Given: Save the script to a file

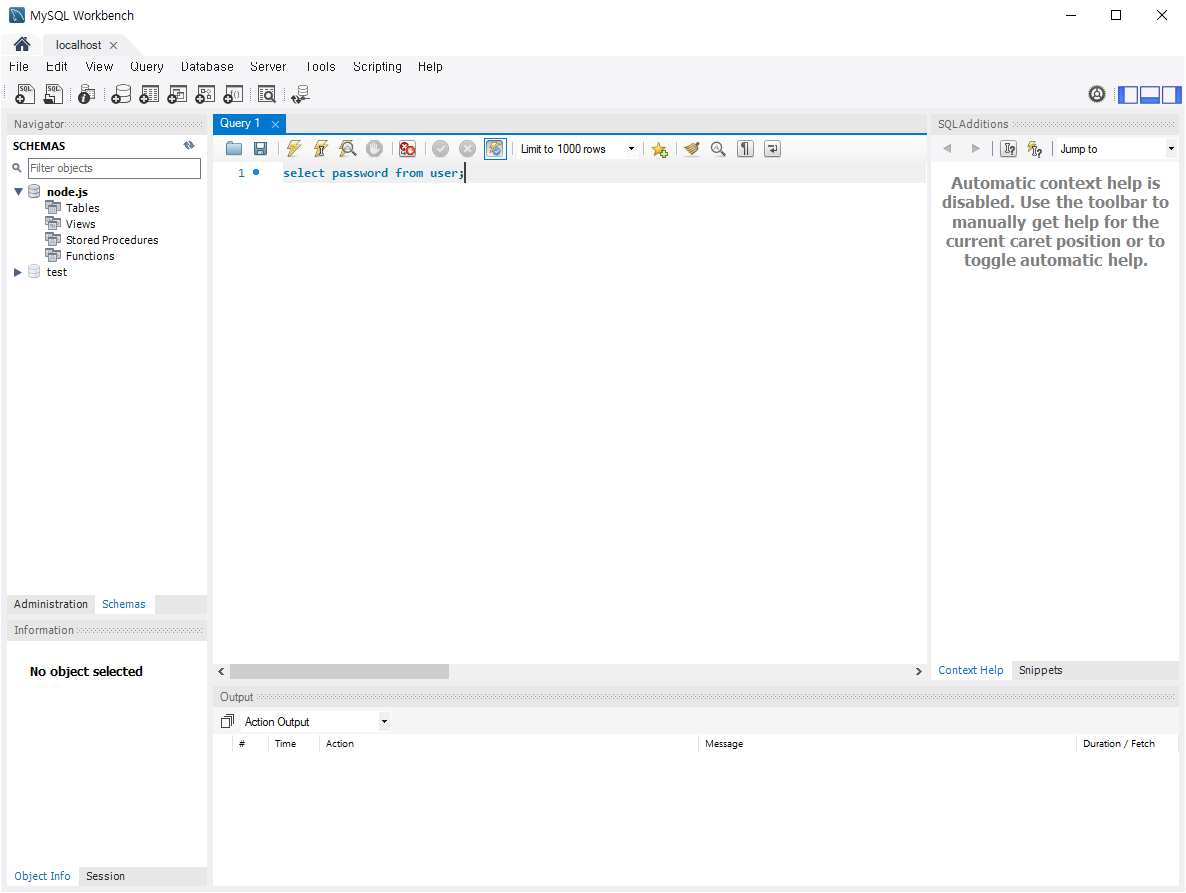Looking at the screenshot, I should (260, 149).
